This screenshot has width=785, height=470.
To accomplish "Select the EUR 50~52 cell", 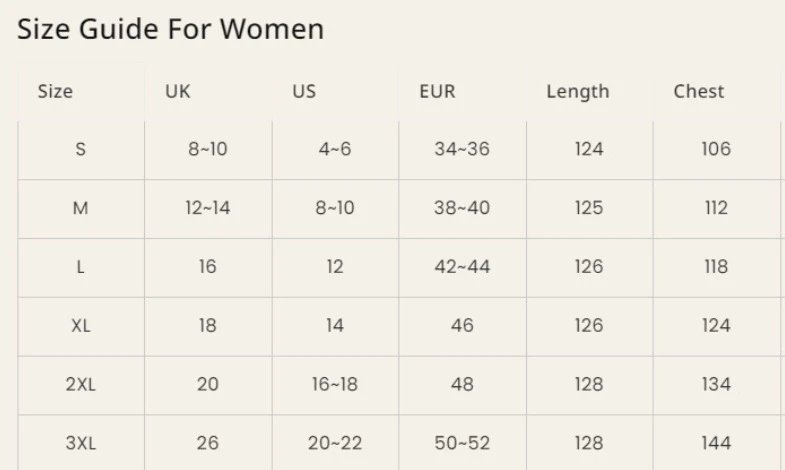I will pos(462,443).
